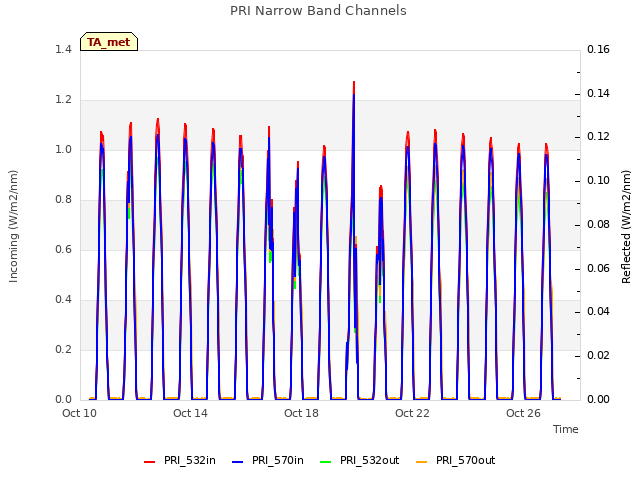This screenshot has height=480, width=640.
Task: Click the orange PRI_570out legend swatch
Action: coord(421,462)
